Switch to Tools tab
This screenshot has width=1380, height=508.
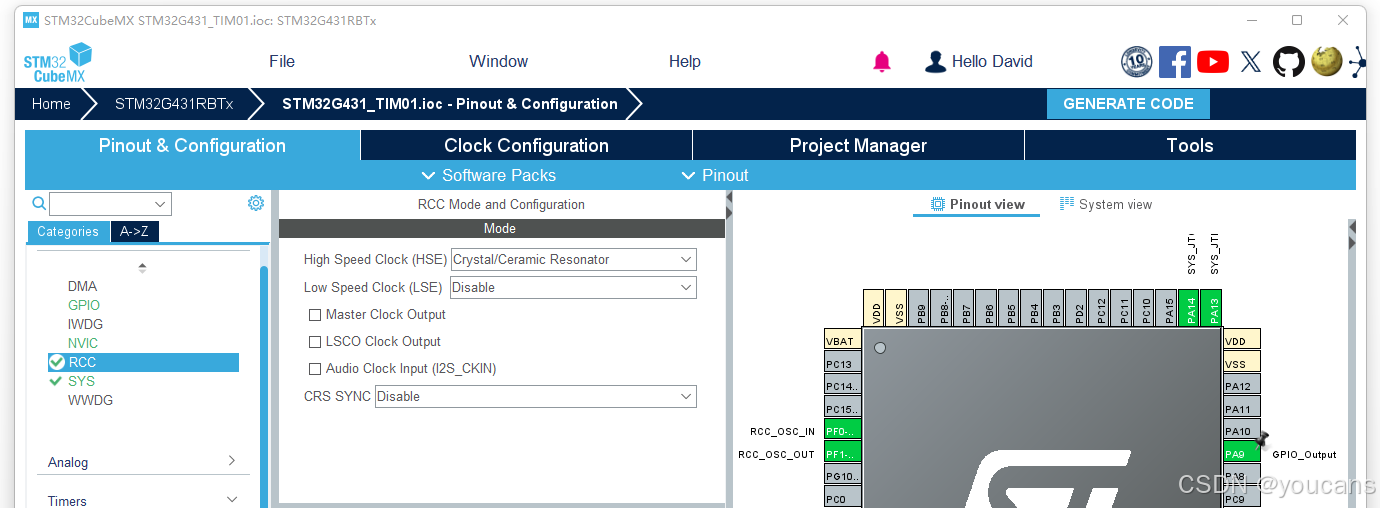[1190, 145]
